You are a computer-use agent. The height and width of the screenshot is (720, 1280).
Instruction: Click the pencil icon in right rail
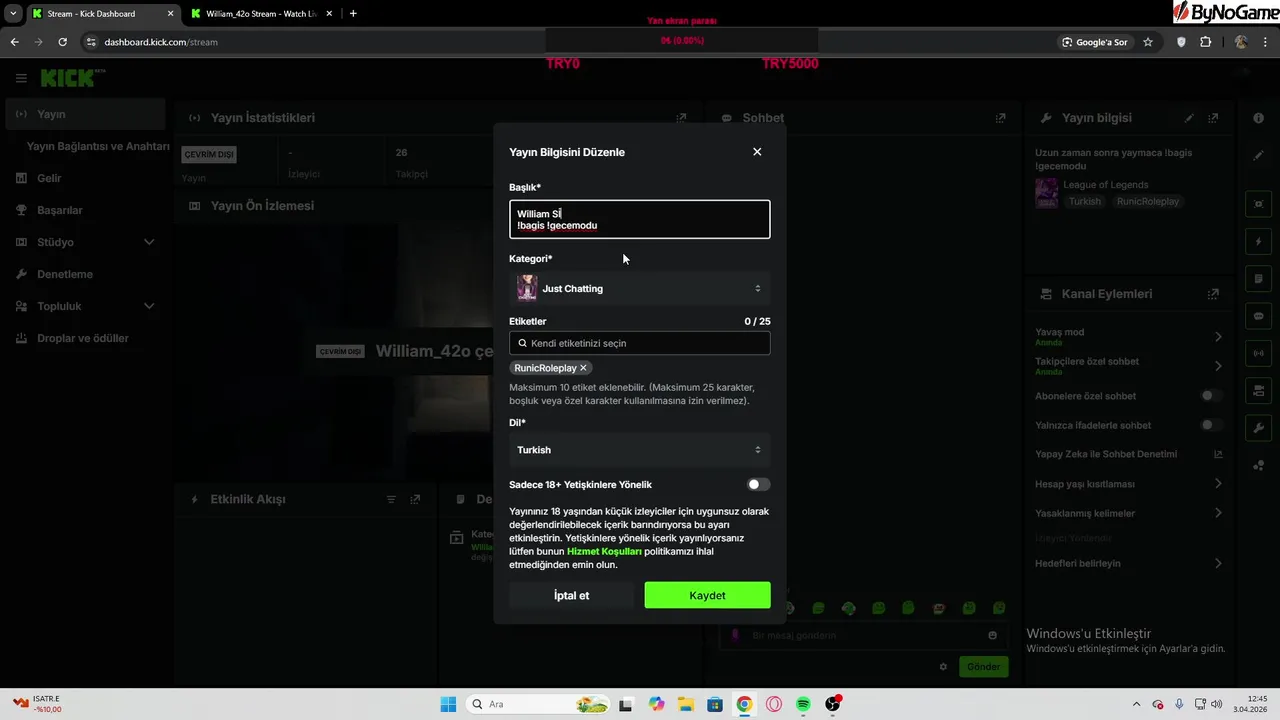[1258, 156]
